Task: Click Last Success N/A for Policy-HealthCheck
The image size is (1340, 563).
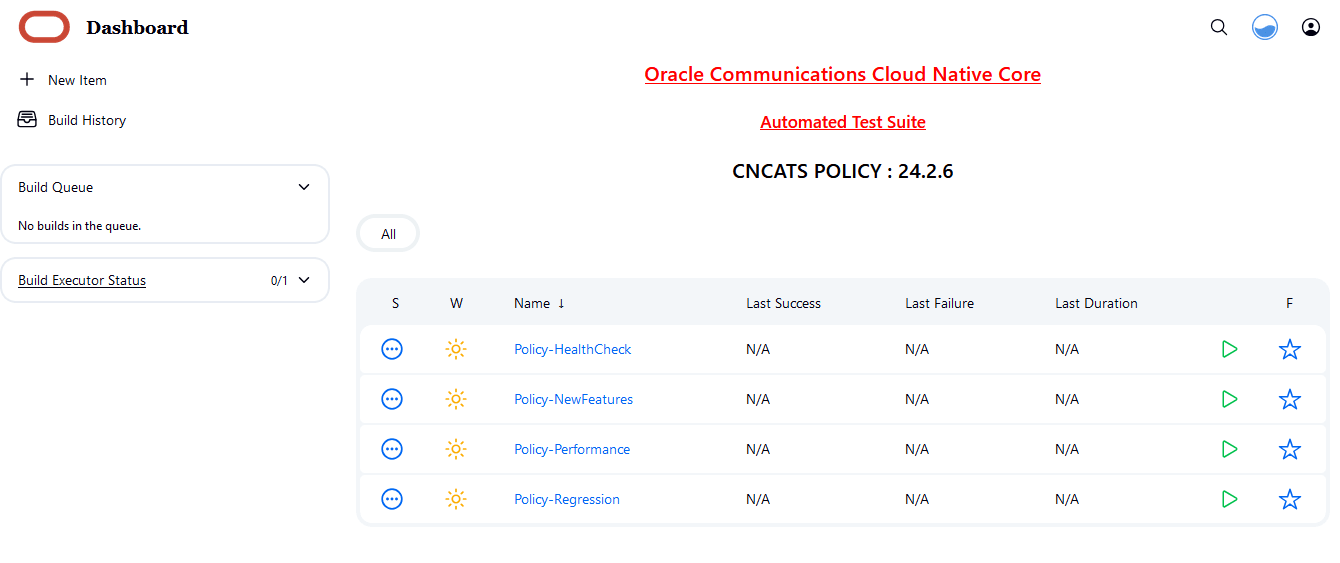Action: tap(758, 349)
